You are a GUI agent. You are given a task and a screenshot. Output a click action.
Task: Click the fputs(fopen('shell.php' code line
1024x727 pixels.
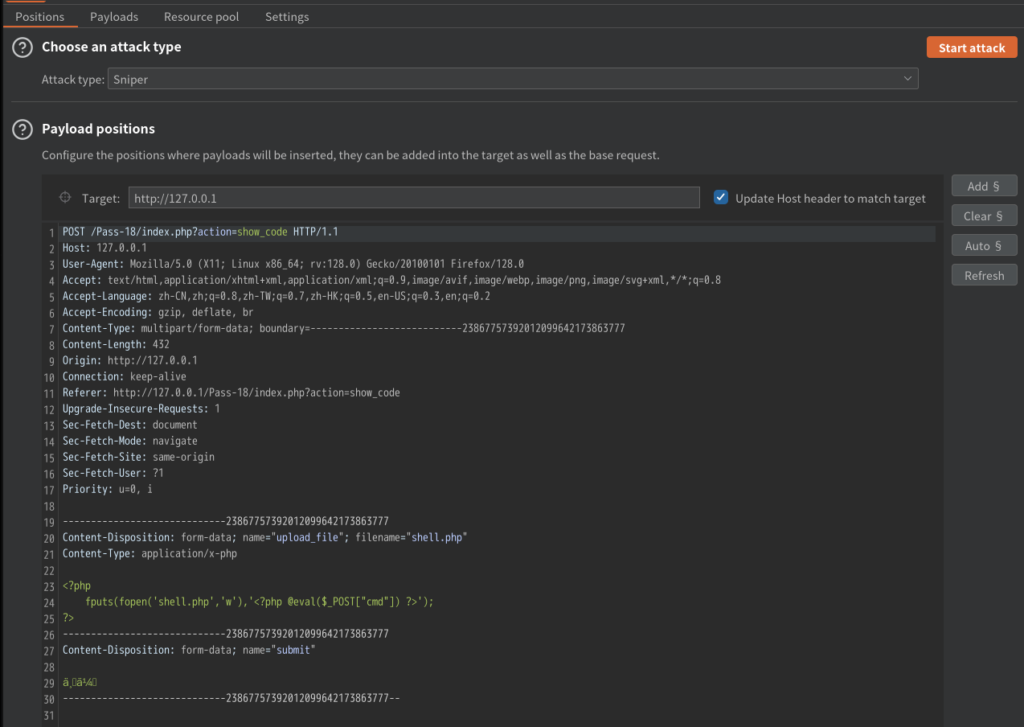click(259, 602)
